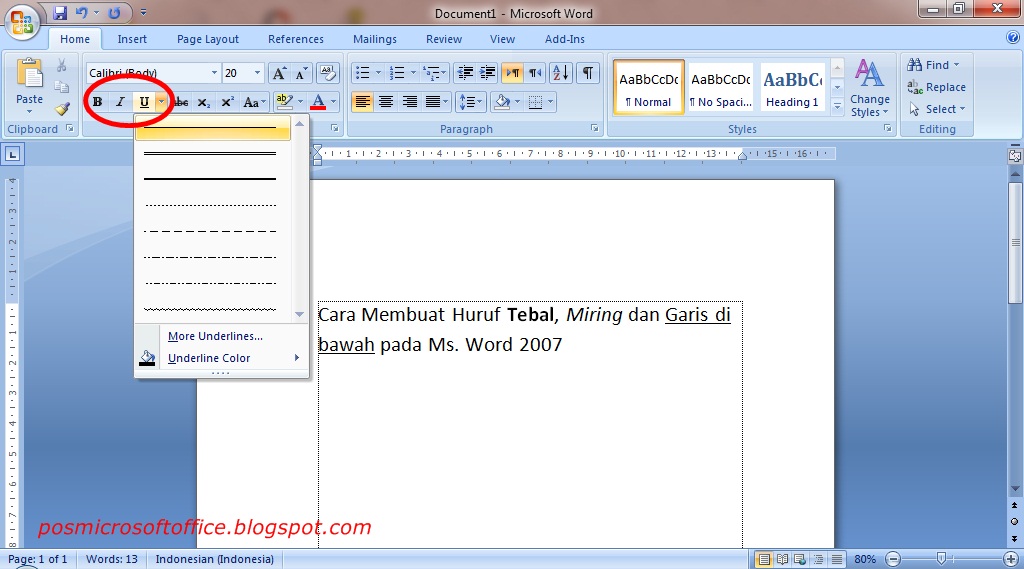Apply the No Spacing style
Image resolution: width=1024 pixels, height=569 pixels.
721,88
